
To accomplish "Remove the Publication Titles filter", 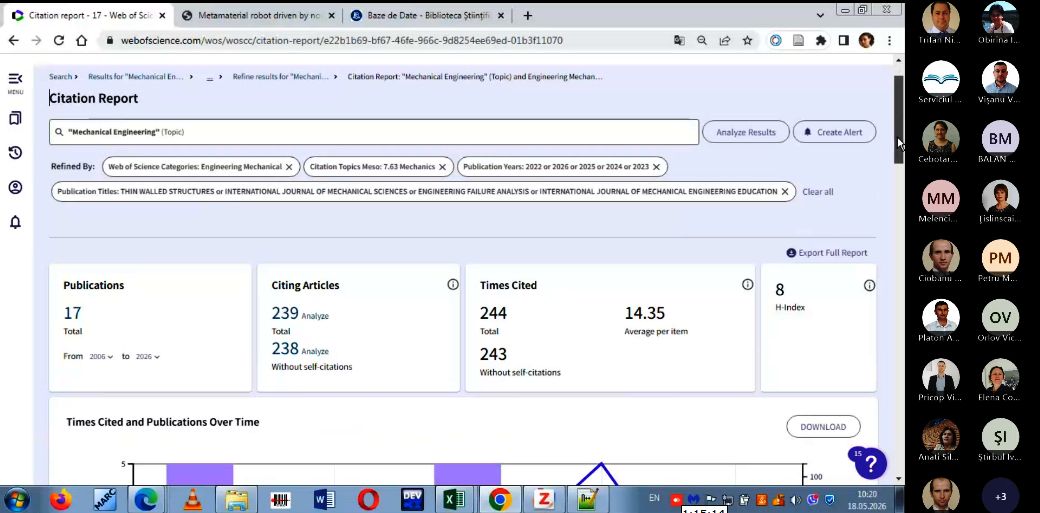I will point(785,192).
